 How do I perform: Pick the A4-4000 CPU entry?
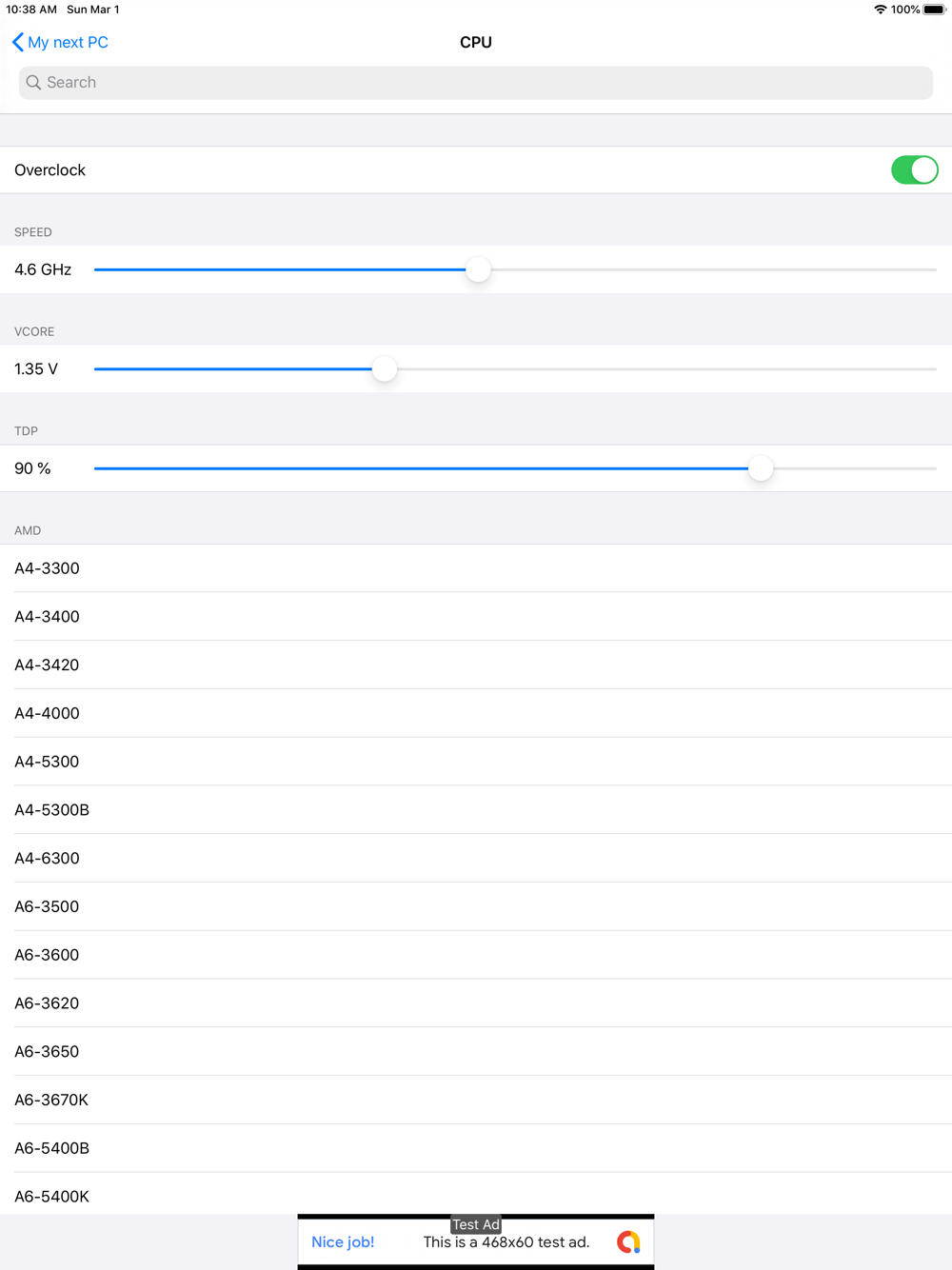pos(476,713)
